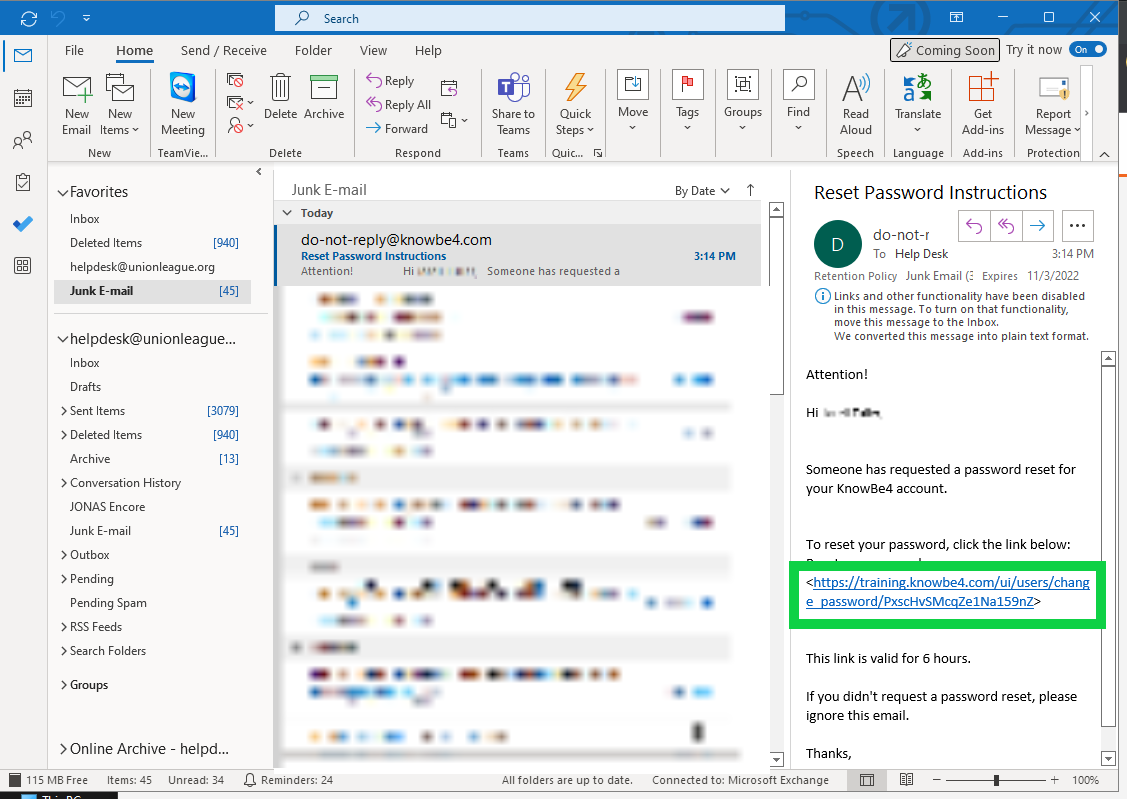Open the People view in sidebar

(23, 140)
